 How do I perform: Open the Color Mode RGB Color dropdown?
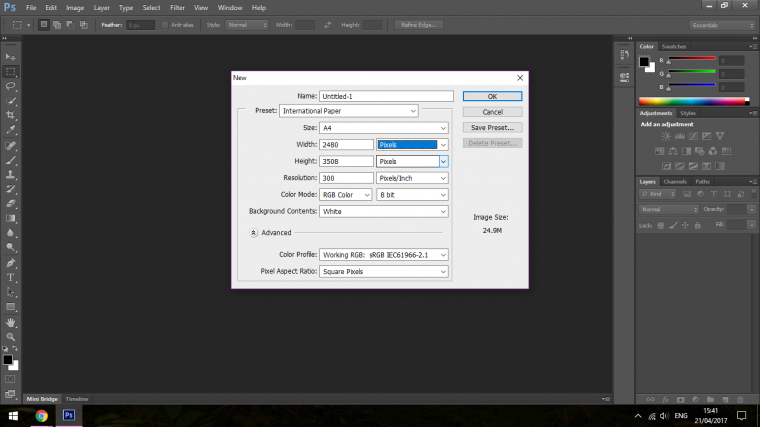(345, 195)
